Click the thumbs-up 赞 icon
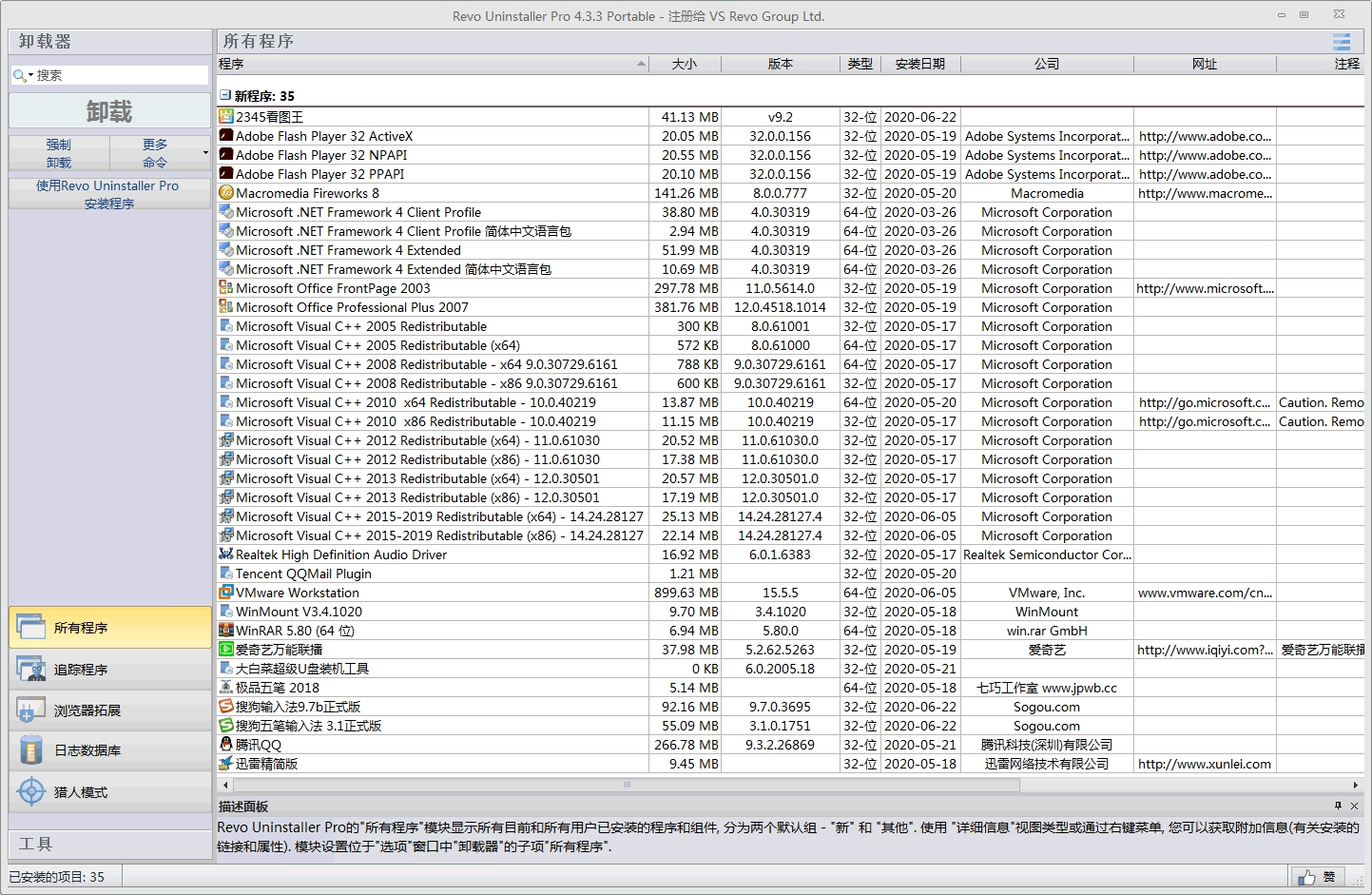1372x895 pixels. (1306, 877)
